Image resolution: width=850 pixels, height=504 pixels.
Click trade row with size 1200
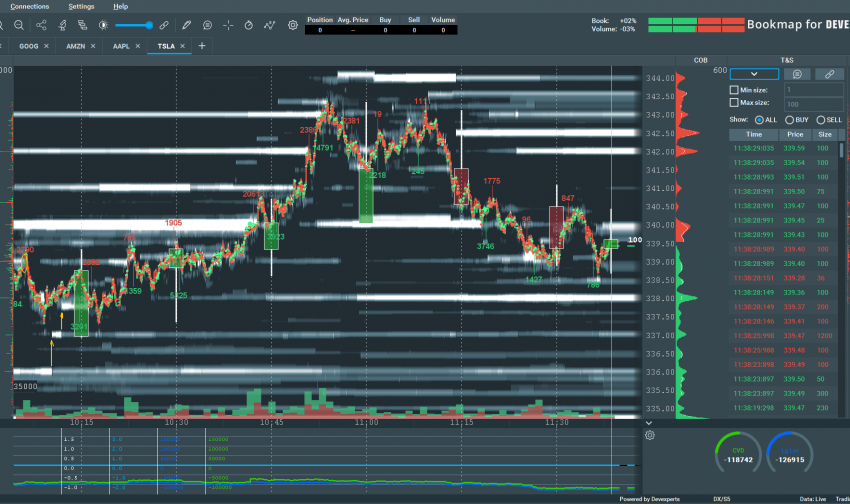[784, 335]
